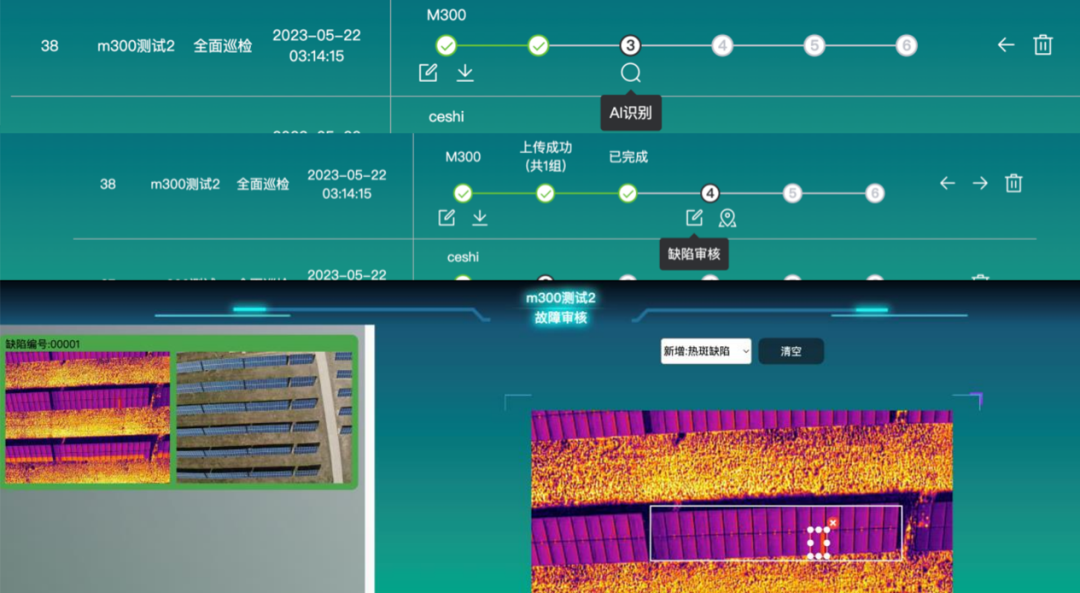This screenshot has width=1080, height=593.
Task: Click the AI识别 magnifier icon under step 3
Action: coord(630,73)
